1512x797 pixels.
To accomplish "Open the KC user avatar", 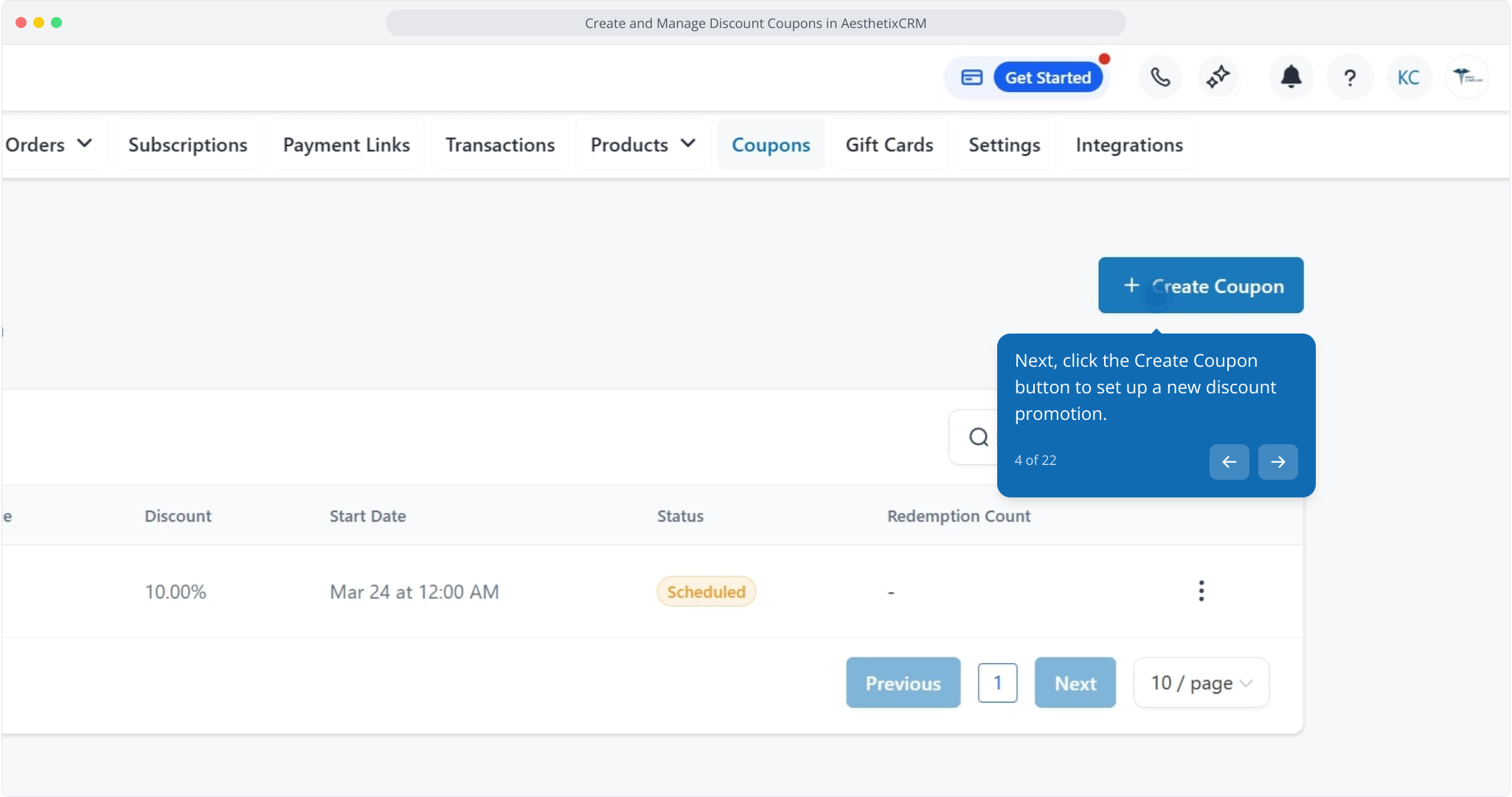I will click(x=1408, y=77).
